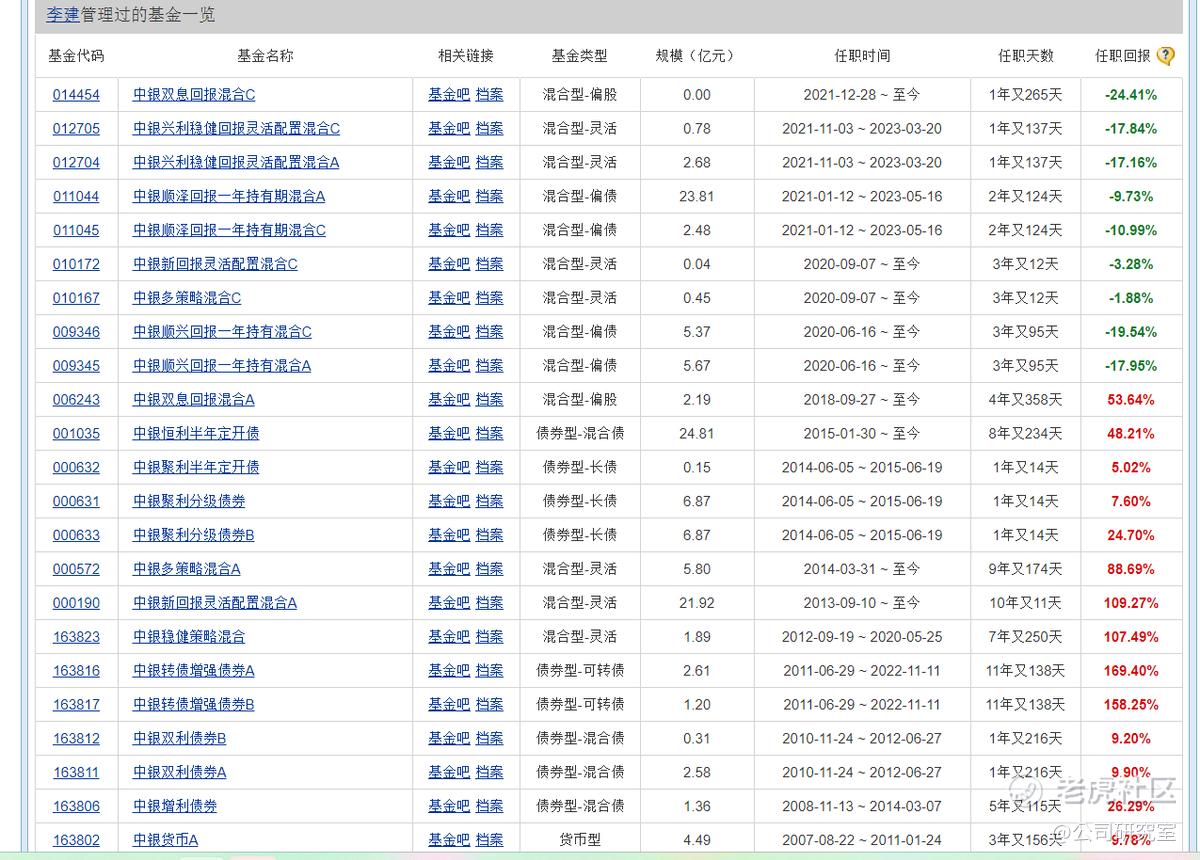1200x860 pixels.
Task: Open 中银稳健策略混合 fund link
Action: pyautogui.click(x=189, y=637)
